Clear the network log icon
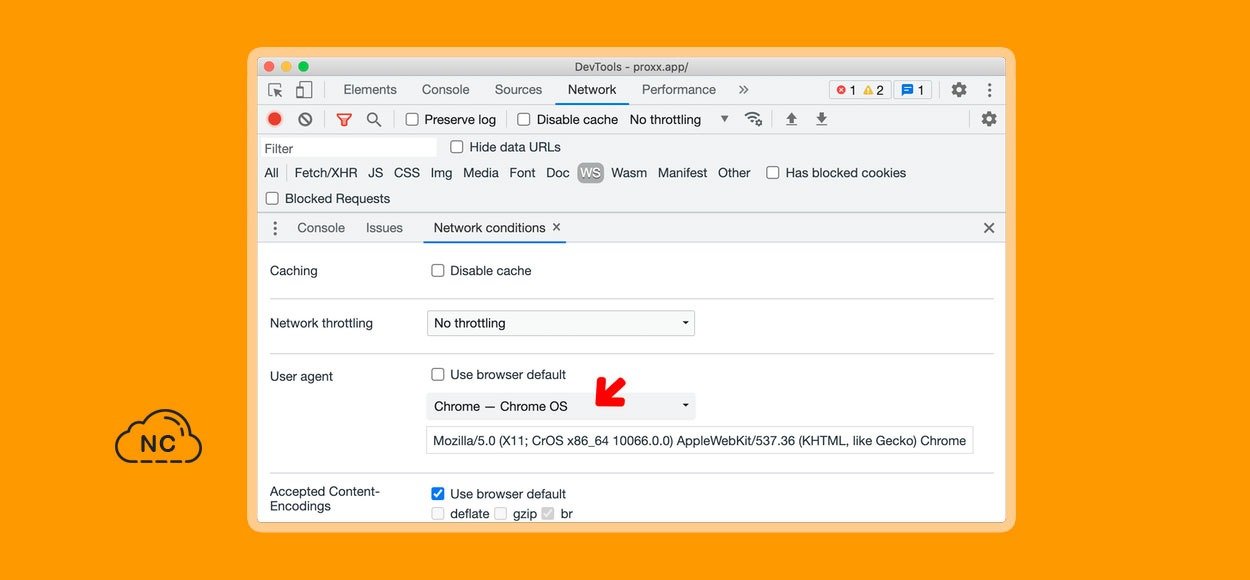The image size is (1250, 580). [305, 119]
